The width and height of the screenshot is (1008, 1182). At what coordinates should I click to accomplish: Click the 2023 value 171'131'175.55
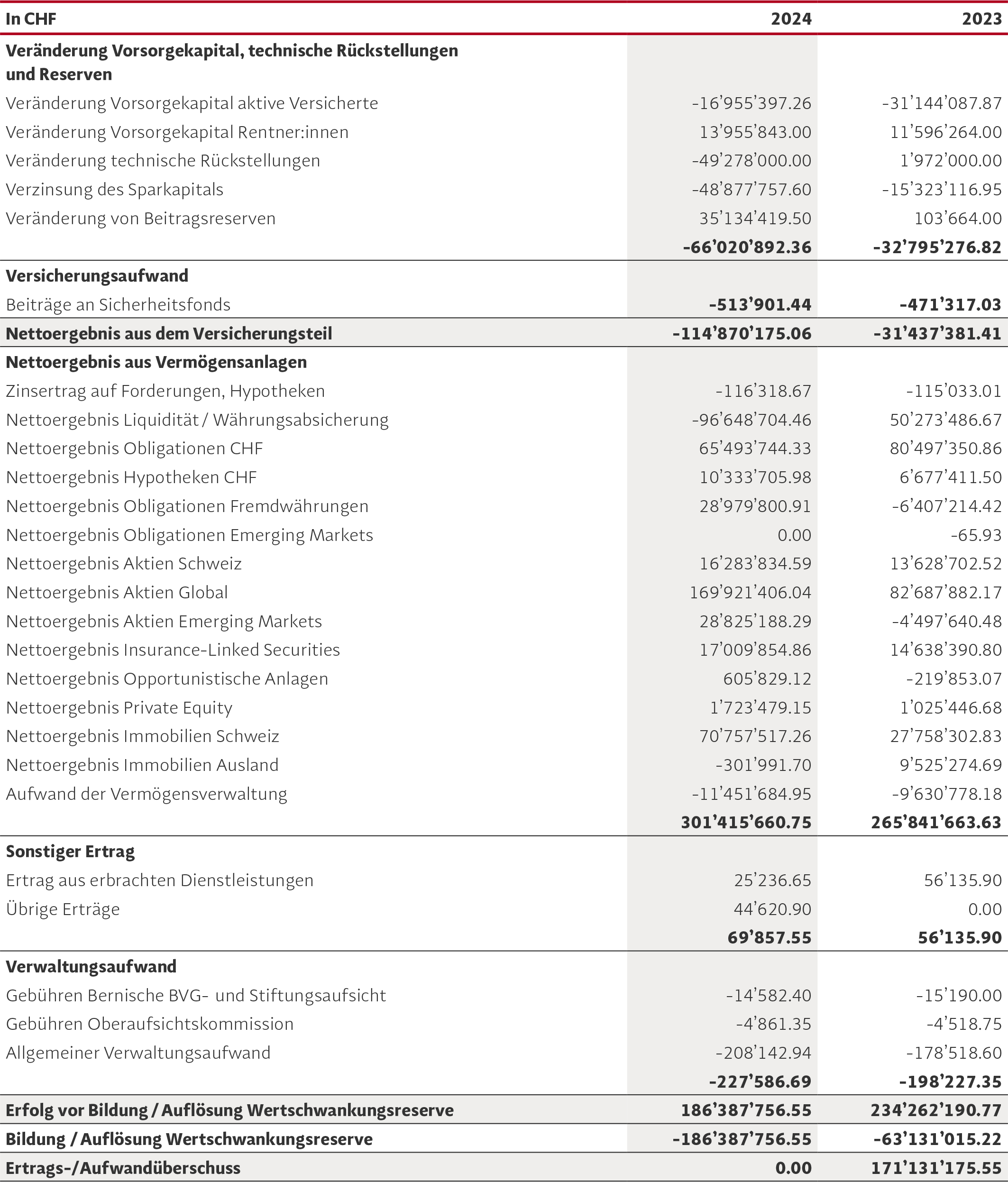[x=936, y=1168]
